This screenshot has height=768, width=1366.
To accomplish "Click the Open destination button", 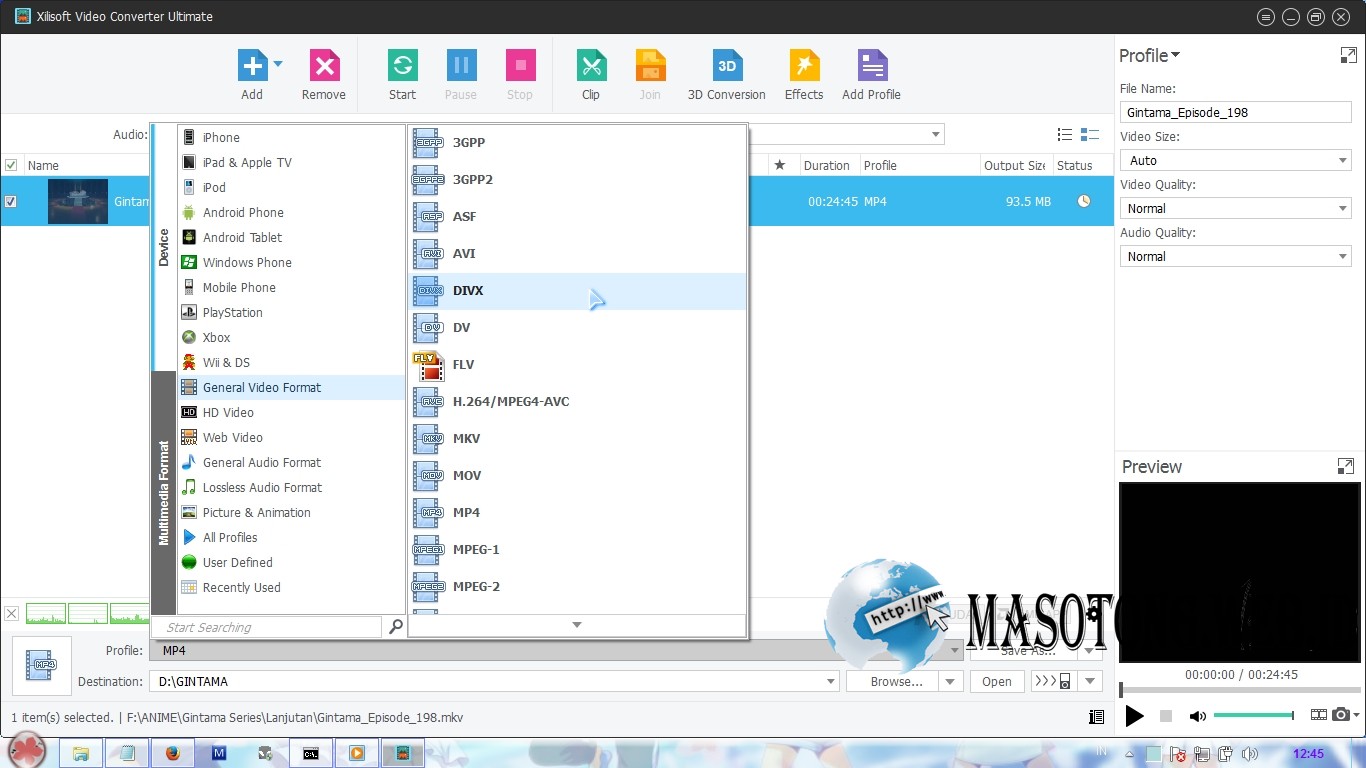I will (996, 682).
